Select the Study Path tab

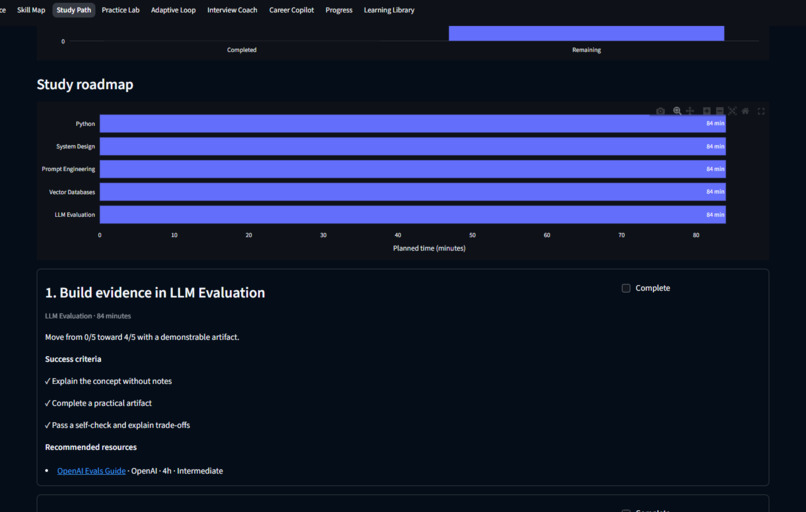74,10
